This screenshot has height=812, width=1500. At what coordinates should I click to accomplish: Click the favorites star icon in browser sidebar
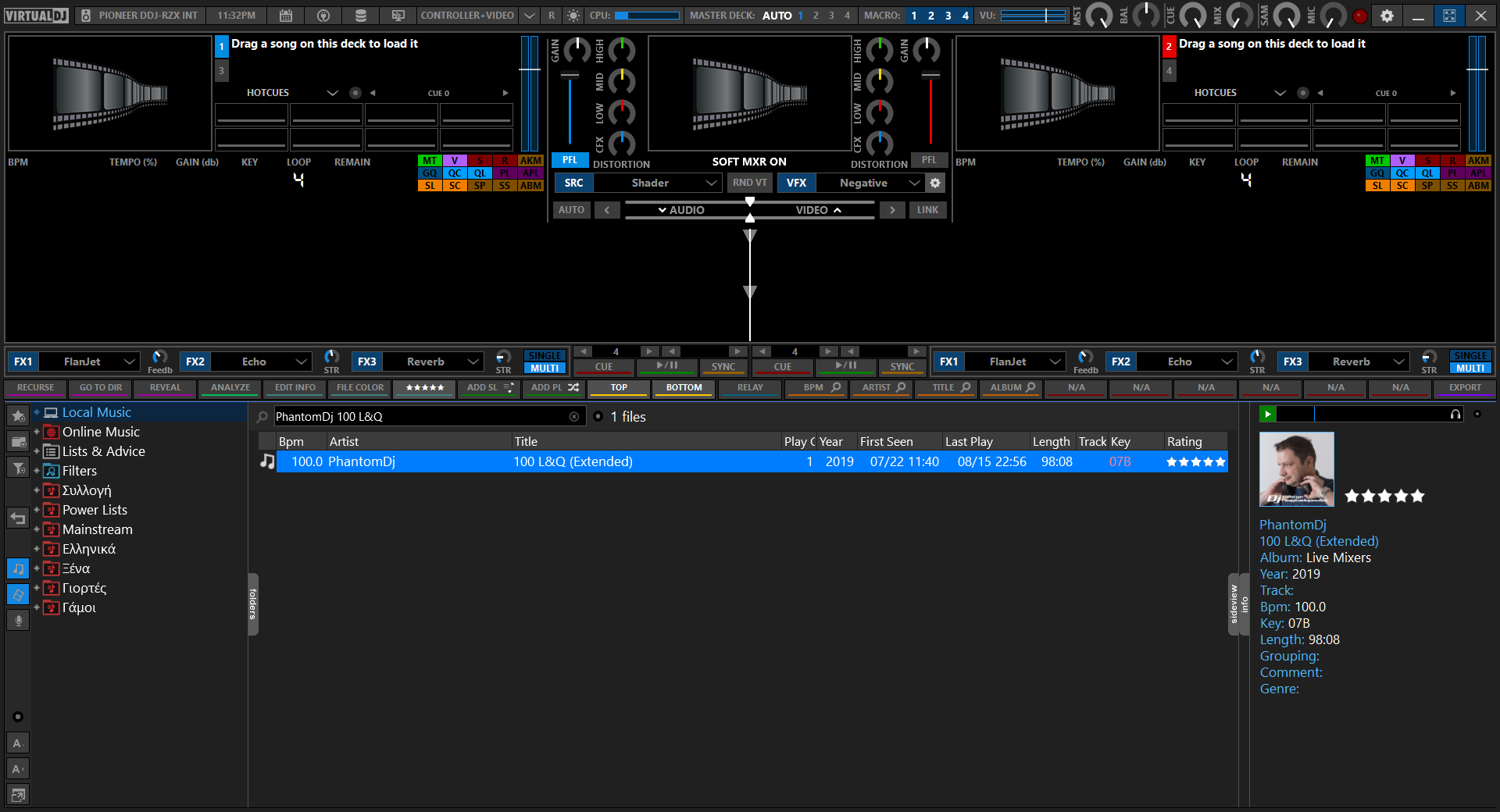18,416
